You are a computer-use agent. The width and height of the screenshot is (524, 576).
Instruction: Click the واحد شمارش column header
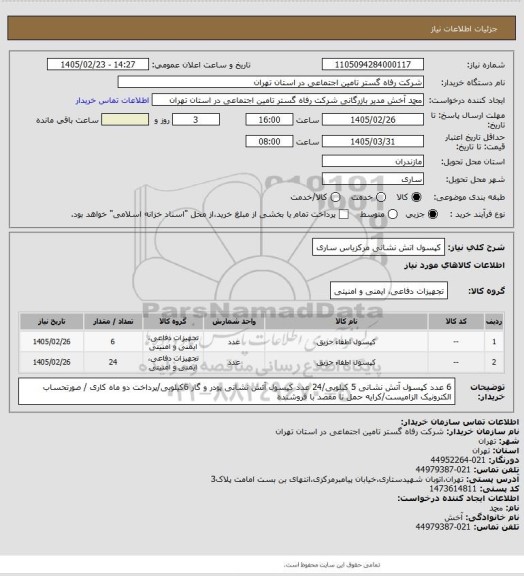click(x=234, y=322)
